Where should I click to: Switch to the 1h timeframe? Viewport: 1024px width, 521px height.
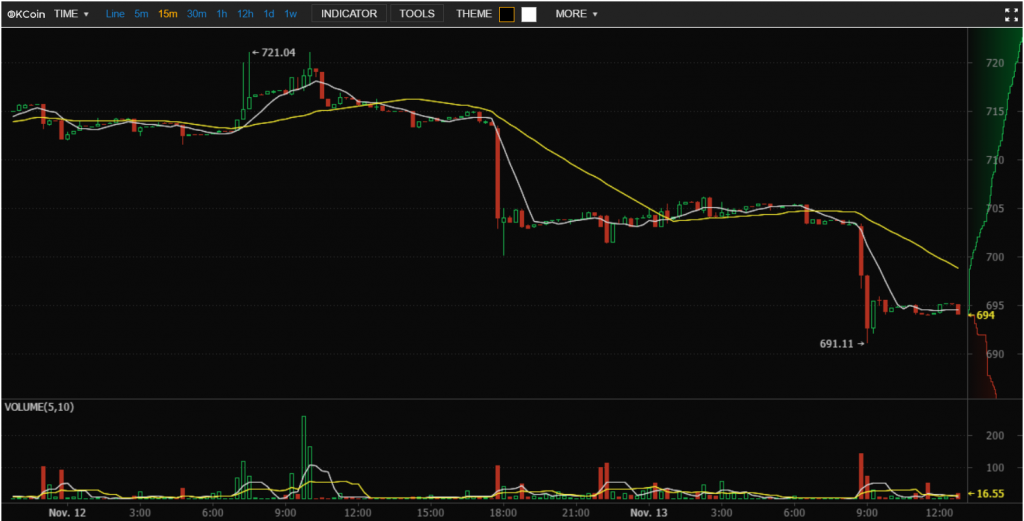click(222, 14)
